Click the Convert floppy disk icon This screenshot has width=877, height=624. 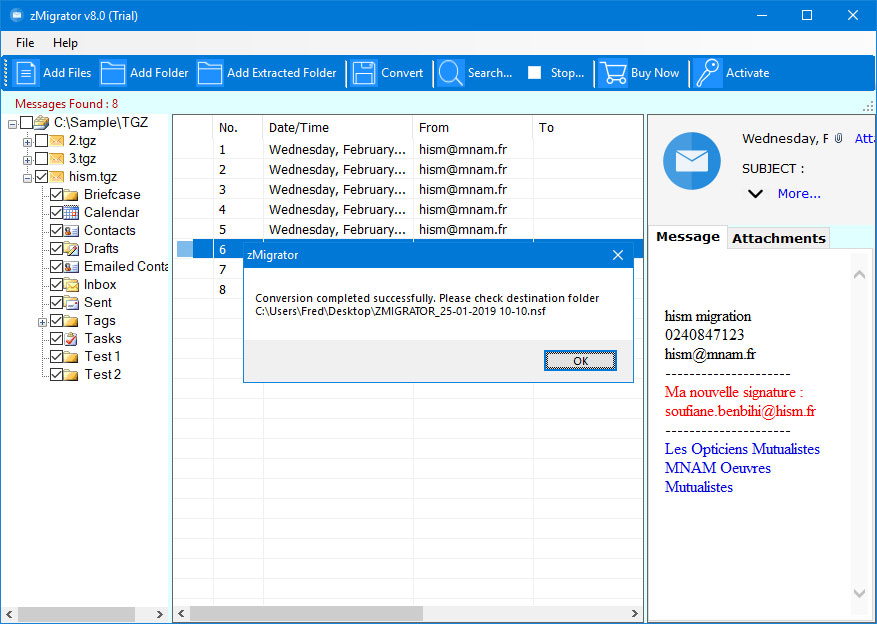tap(364, 73)
